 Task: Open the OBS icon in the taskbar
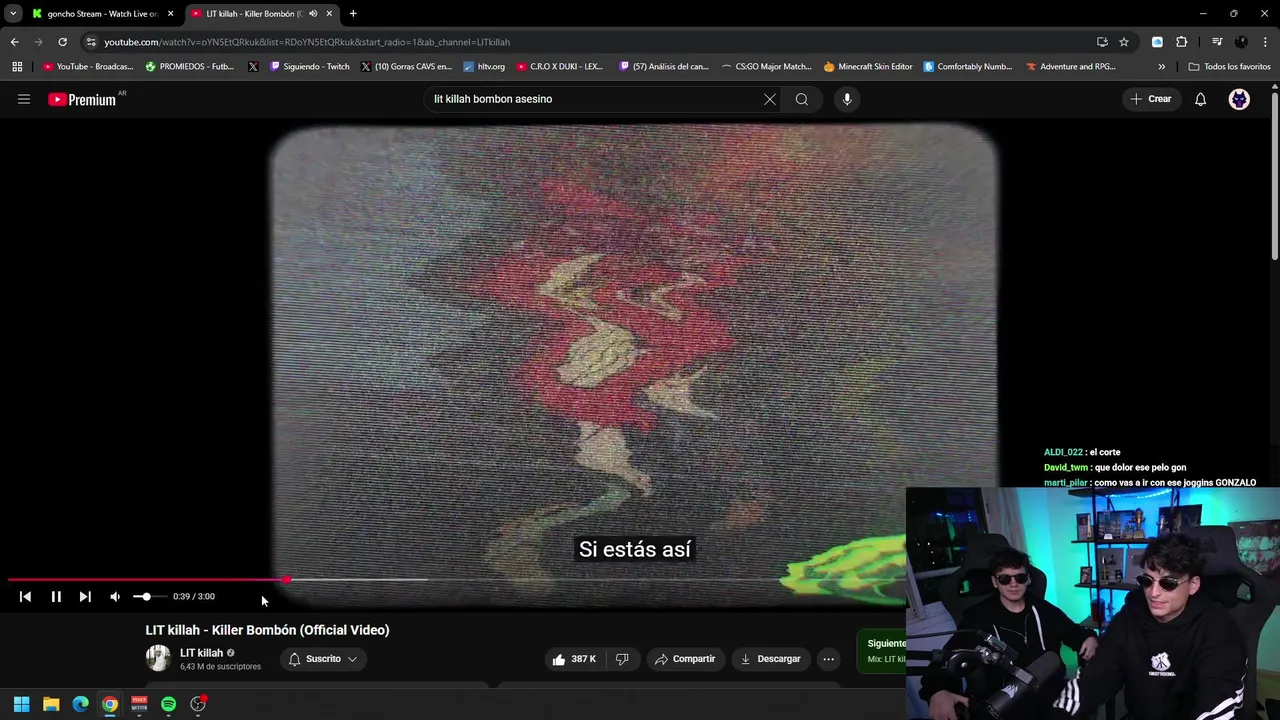tap(198, 704)
